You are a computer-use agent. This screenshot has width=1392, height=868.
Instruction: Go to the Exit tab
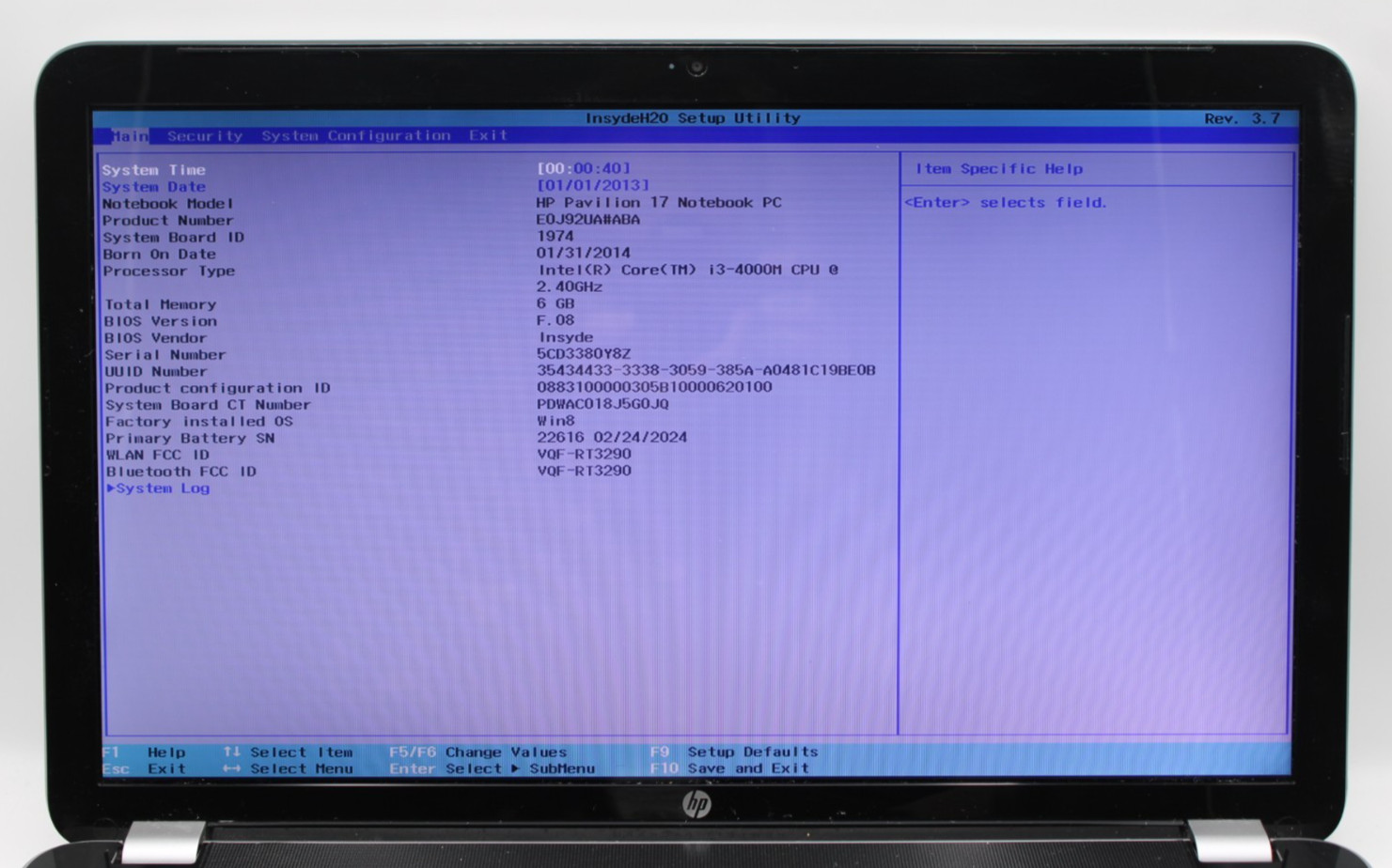pyautogui.click(x=488, y=135)
